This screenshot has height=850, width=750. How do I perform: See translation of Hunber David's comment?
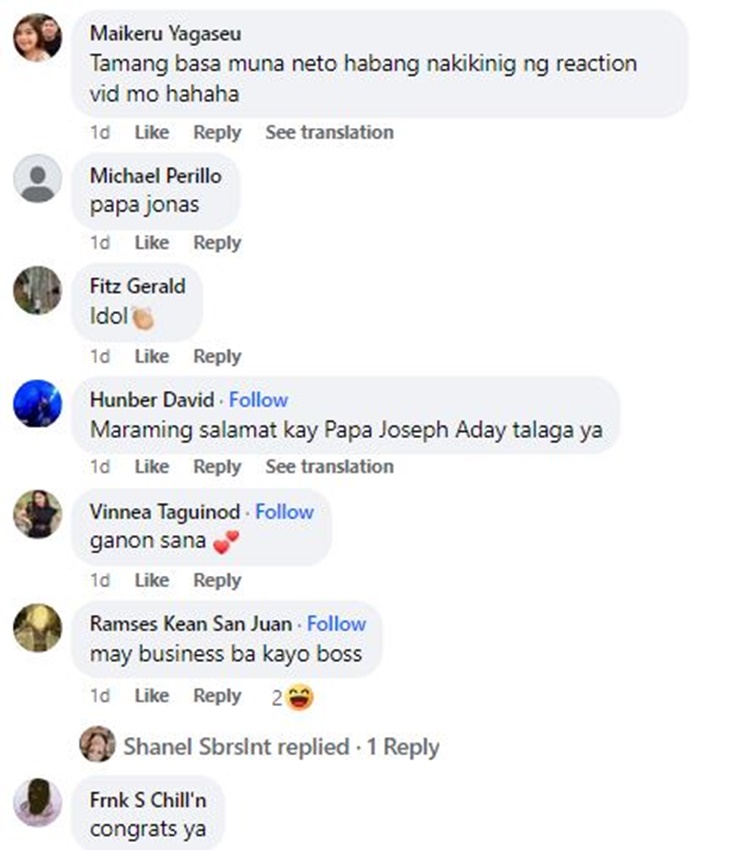click(x=329, y=466)
